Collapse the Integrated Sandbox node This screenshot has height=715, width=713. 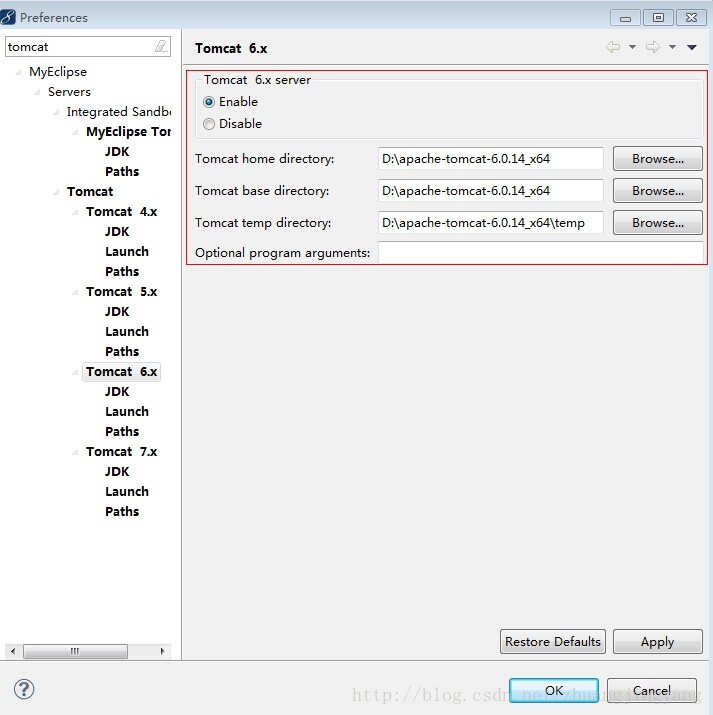(56, 112)
